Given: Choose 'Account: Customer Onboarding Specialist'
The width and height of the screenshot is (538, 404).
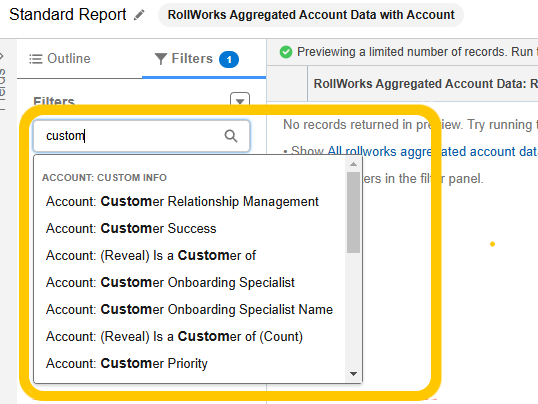Looking at the screenshot, I should (x=170, y=282).
